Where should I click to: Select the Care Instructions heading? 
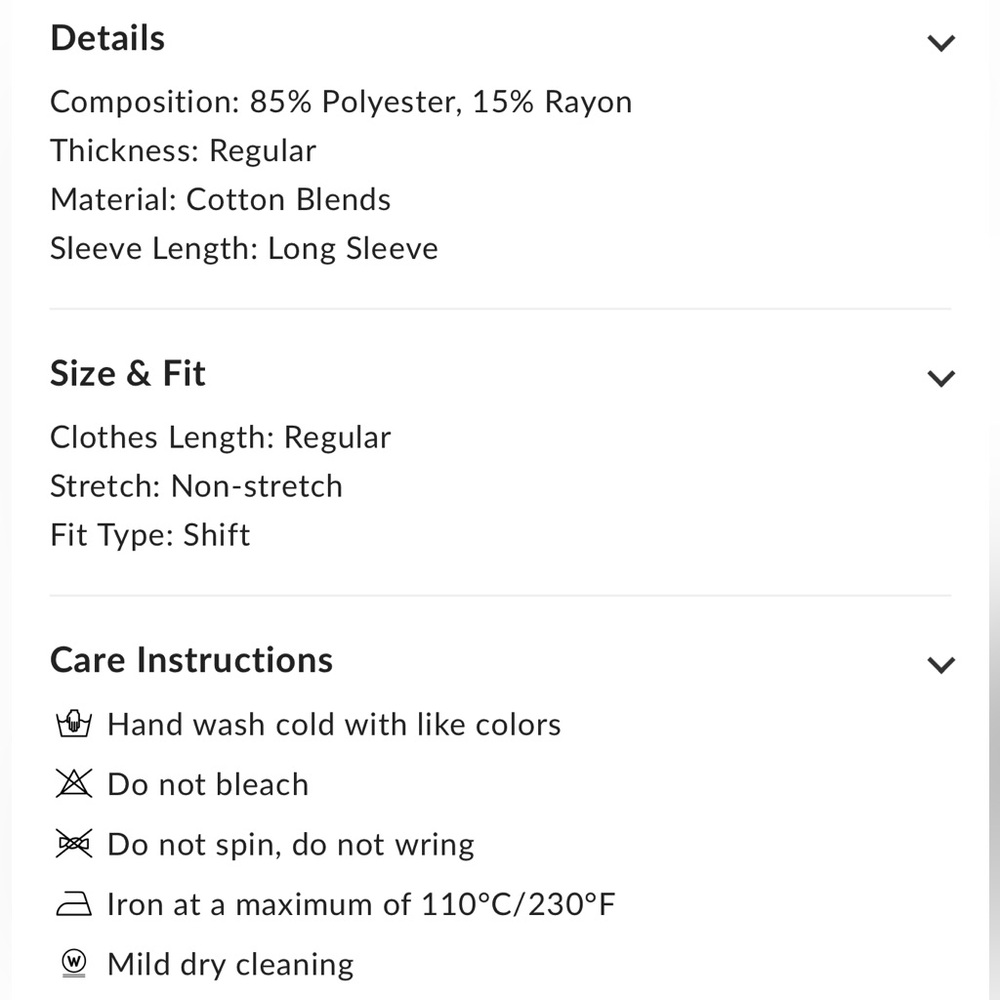191,659
